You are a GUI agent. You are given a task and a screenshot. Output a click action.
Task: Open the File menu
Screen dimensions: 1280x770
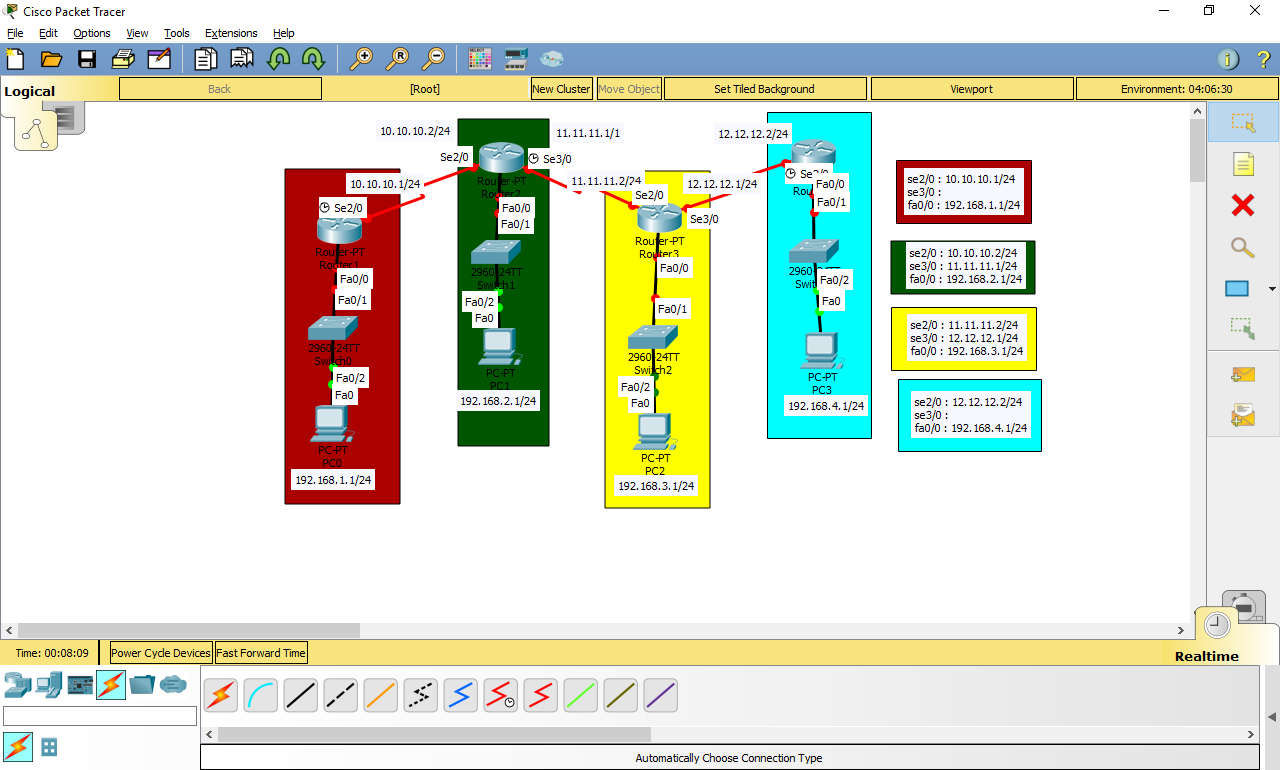[x=15, y=33]
